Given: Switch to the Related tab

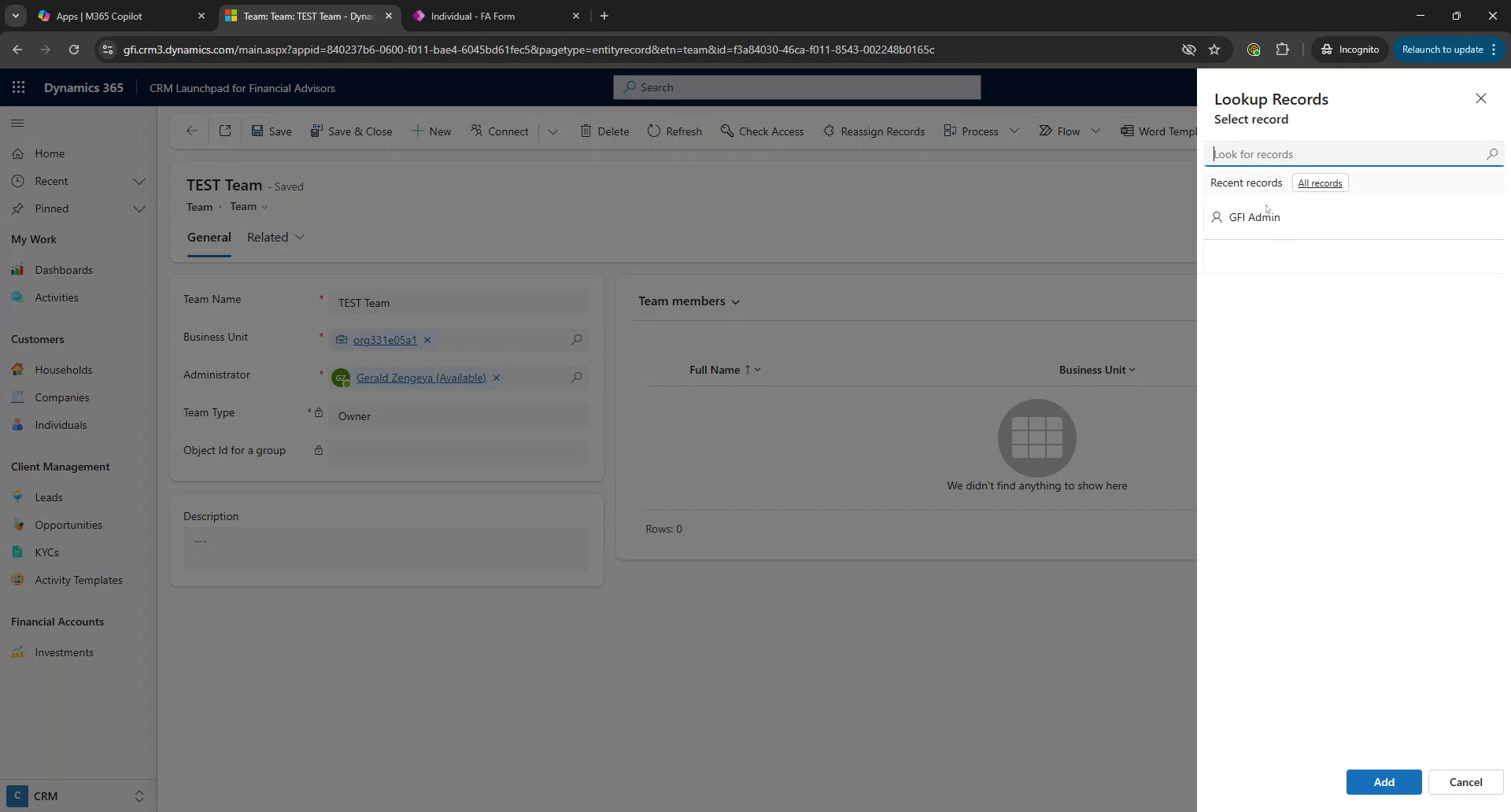Looking at the screenshot, I should [267, 236].
